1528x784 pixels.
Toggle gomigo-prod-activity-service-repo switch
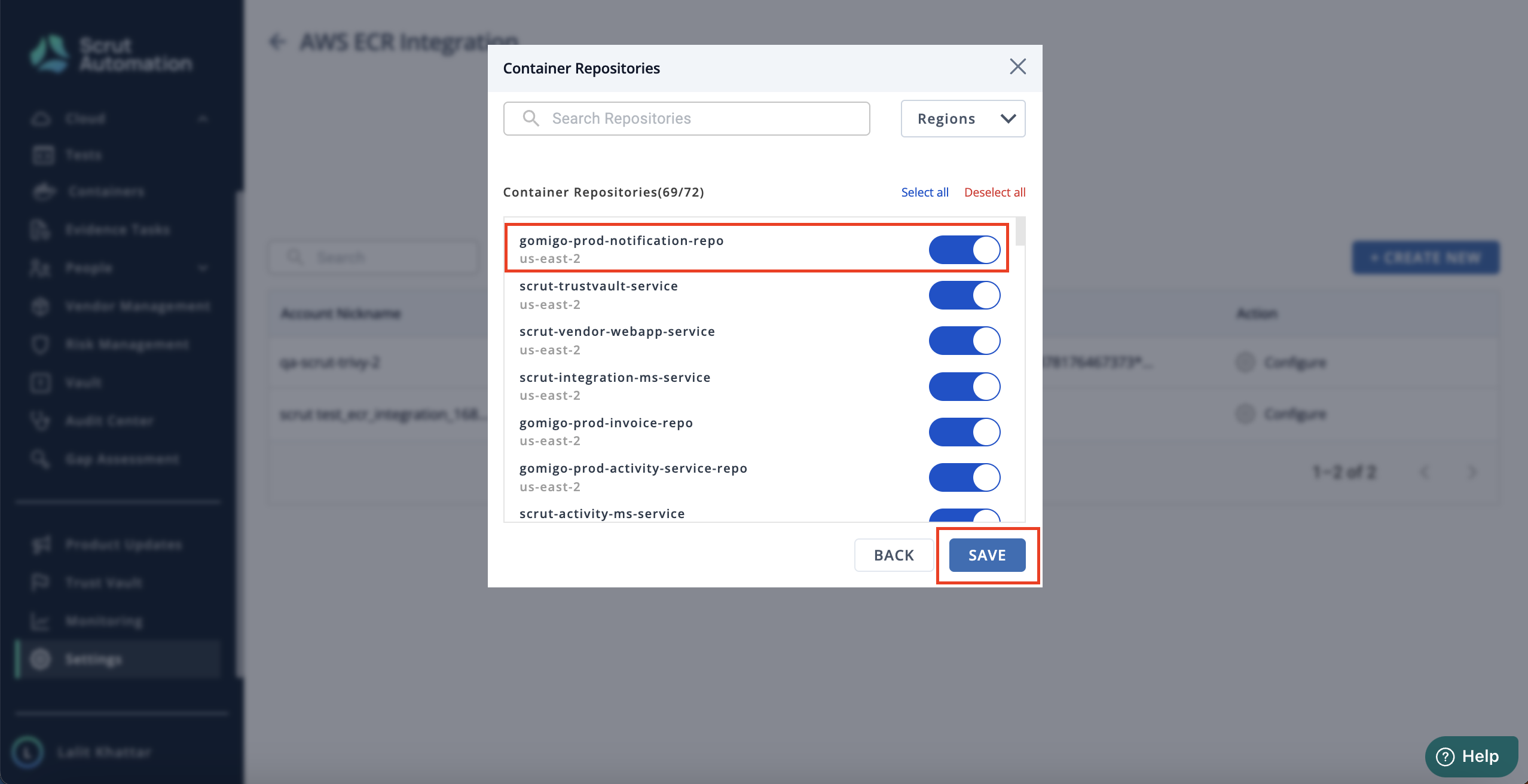click(x=964, y=477)
